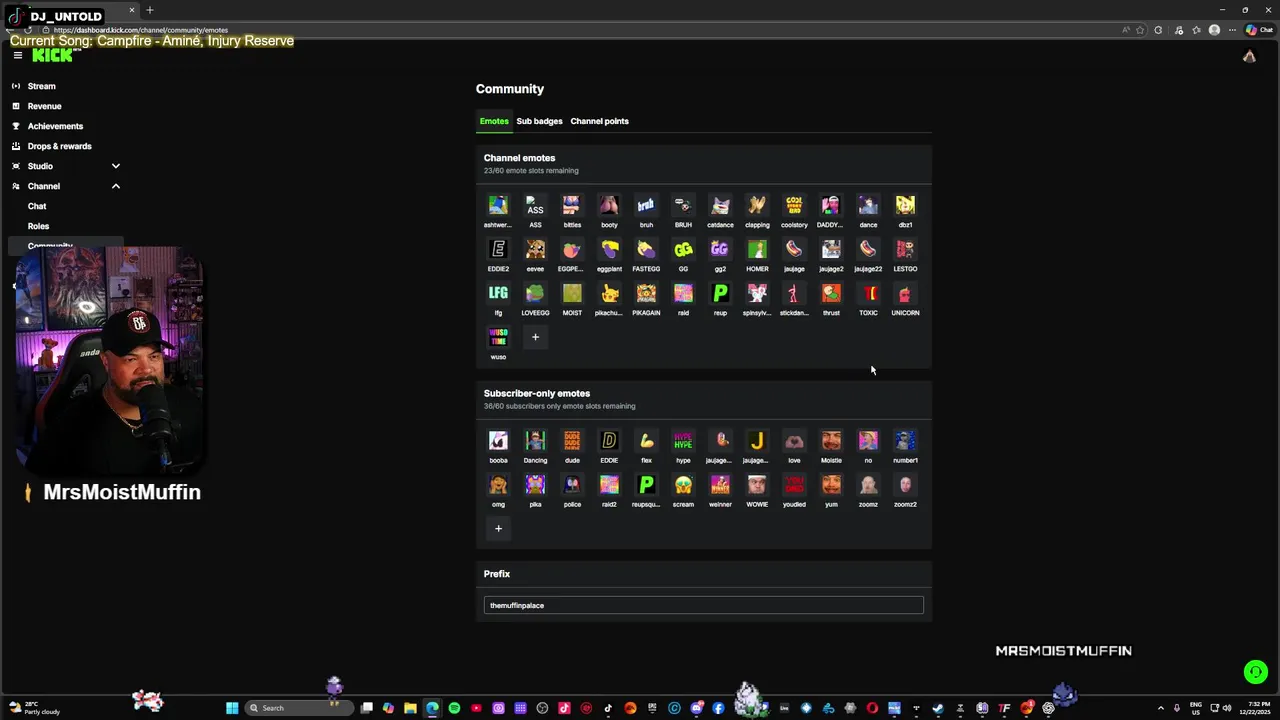This screenshot has height=720, width=1280.
Task: Add a new subscriber-only emote
Action: 498,529
